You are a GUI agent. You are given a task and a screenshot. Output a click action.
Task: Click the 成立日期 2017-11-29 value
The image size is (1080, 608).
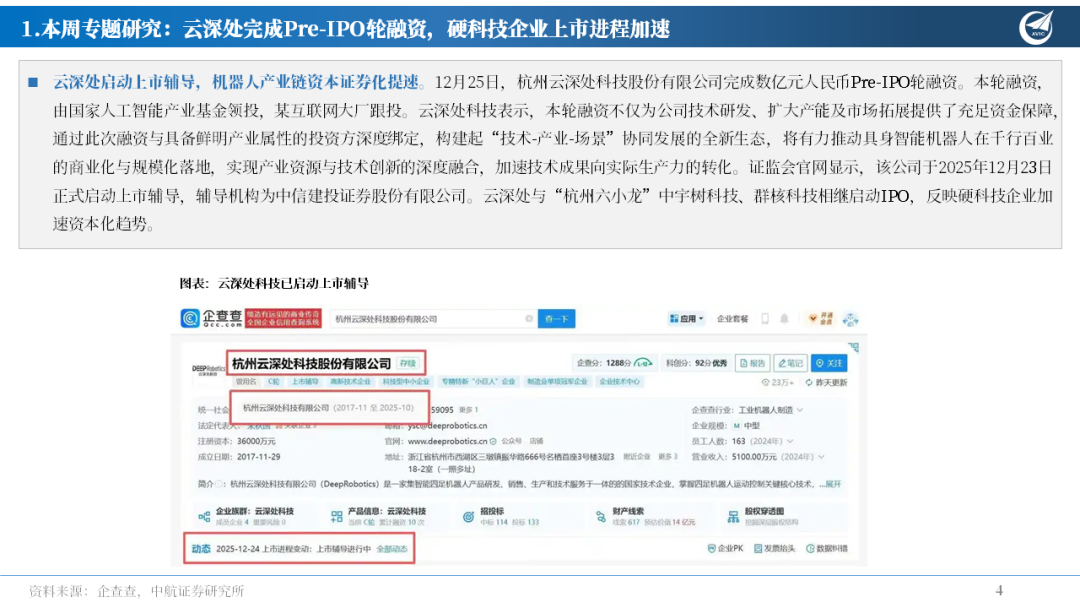coord(258,457)
